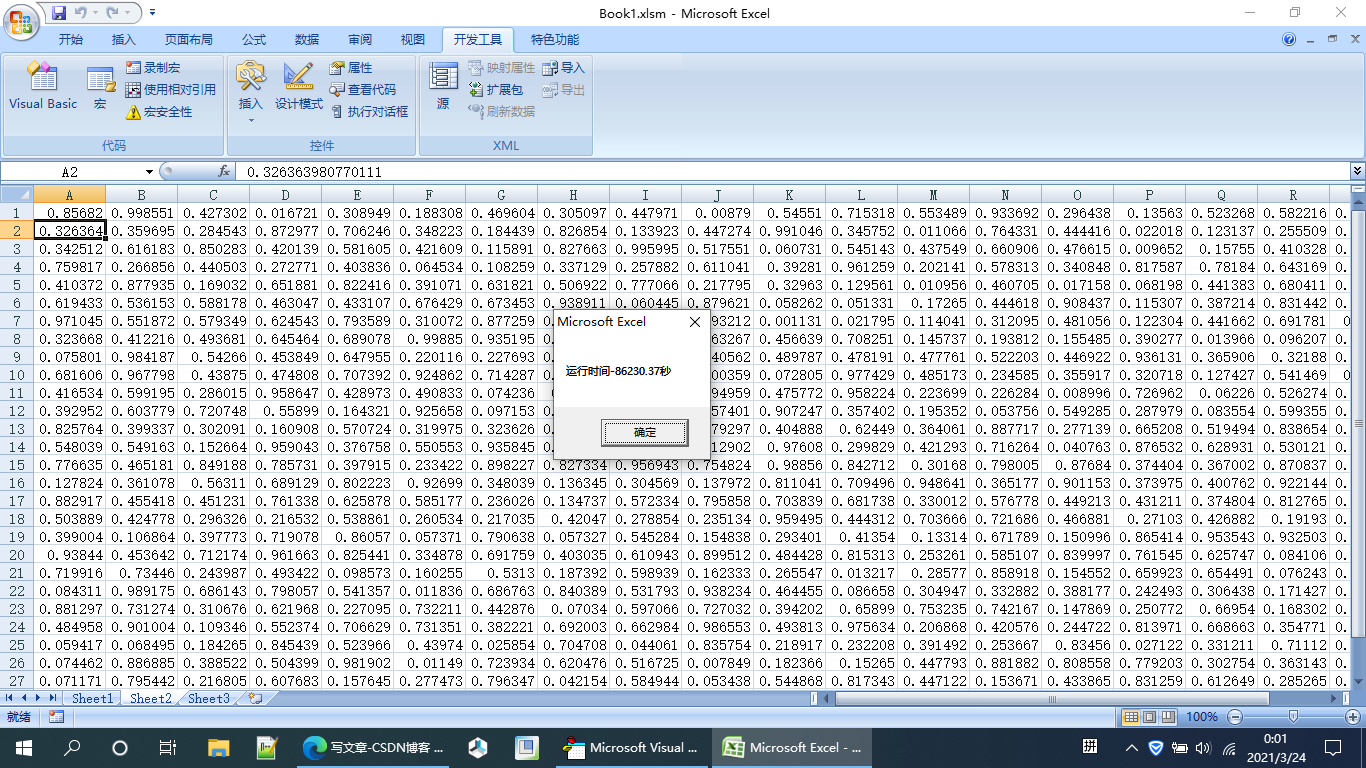Viewport: 1366px width, 768px height.
Task: Switch to the 页面布局 ribbon tab
Action: (189, 40)
